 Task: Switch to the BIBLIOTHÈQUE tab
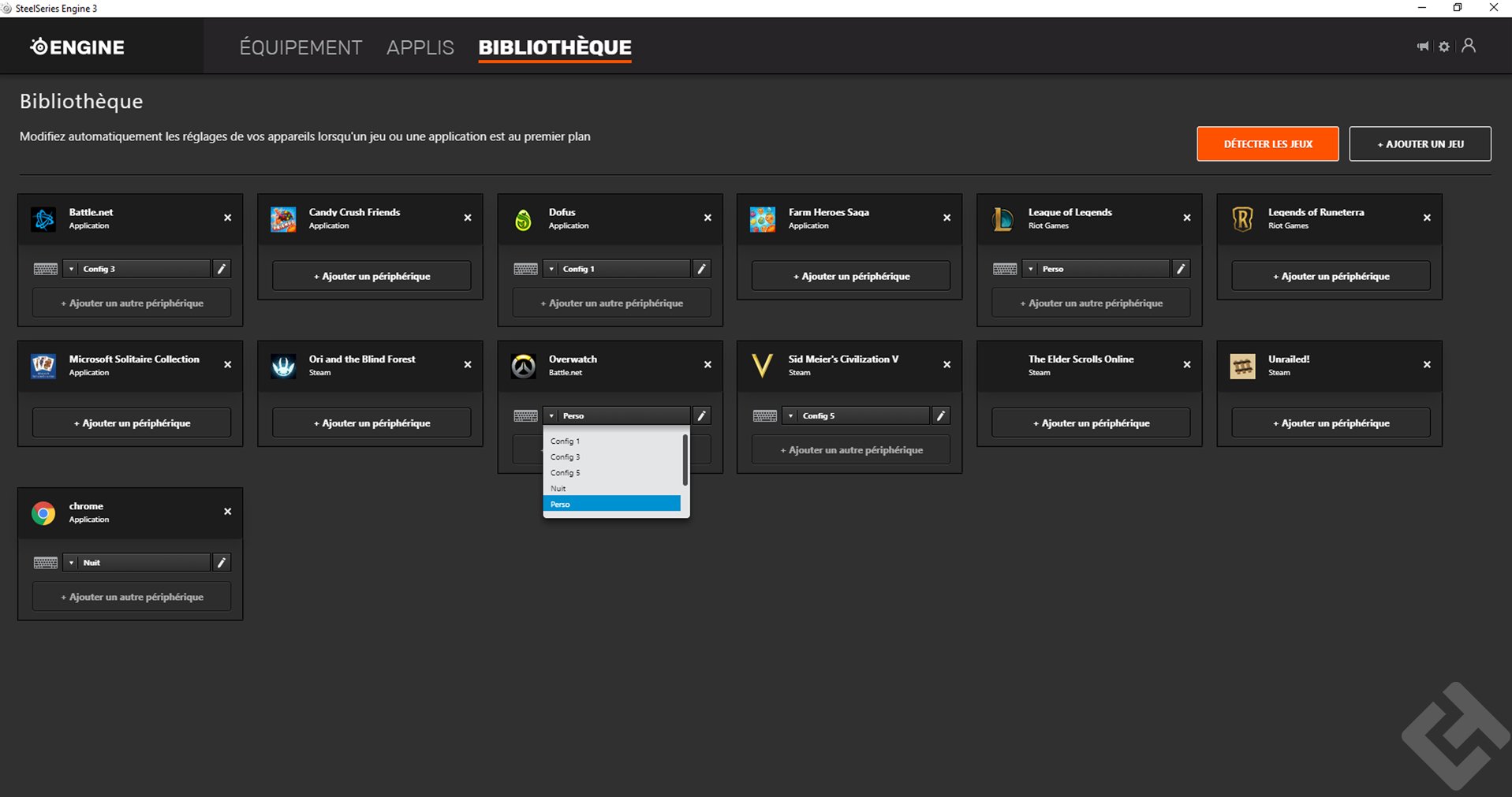point(554,47)
